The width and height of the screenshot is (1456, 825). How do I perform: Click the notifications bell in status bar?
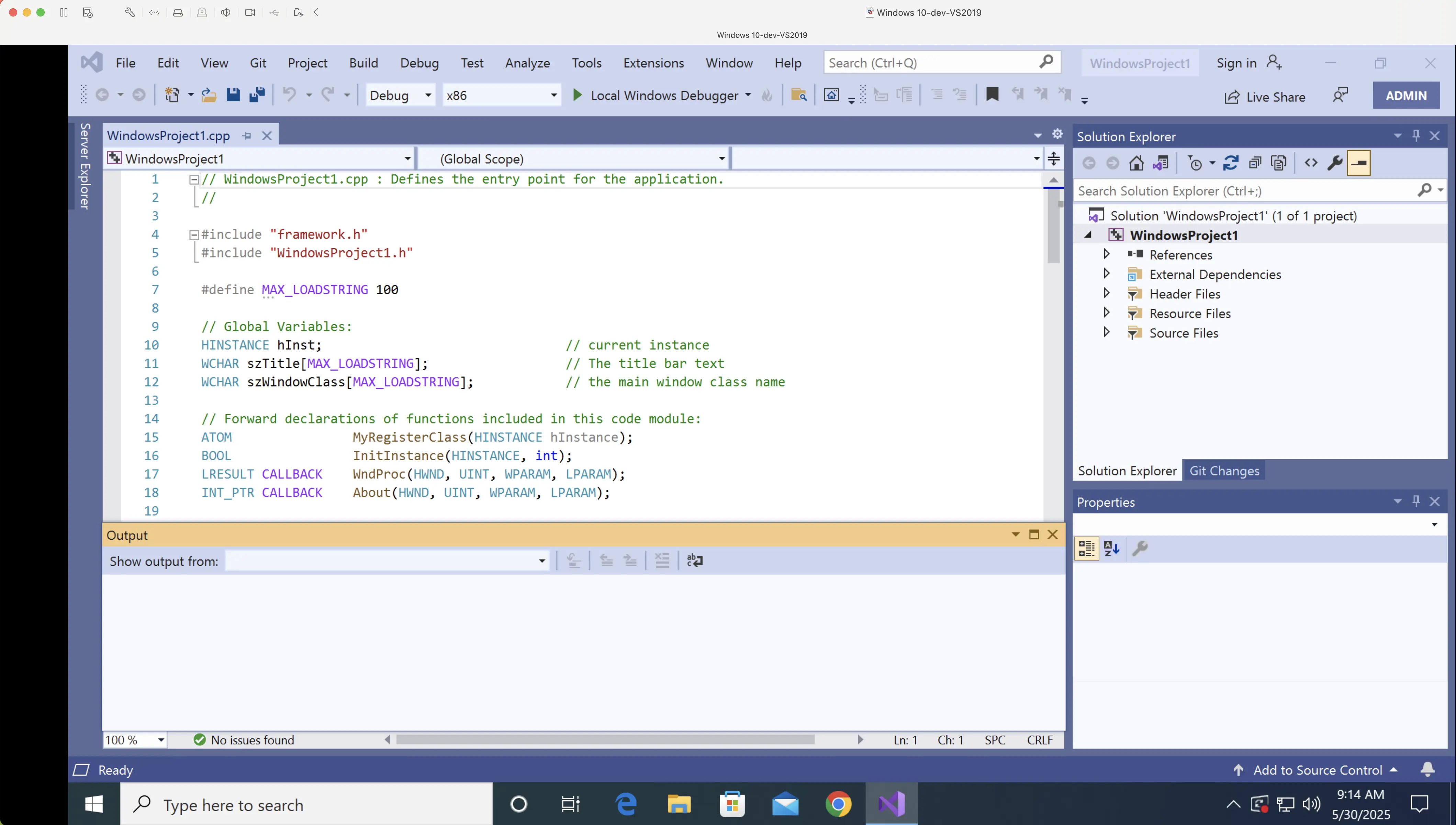(x=1427, y=769)
